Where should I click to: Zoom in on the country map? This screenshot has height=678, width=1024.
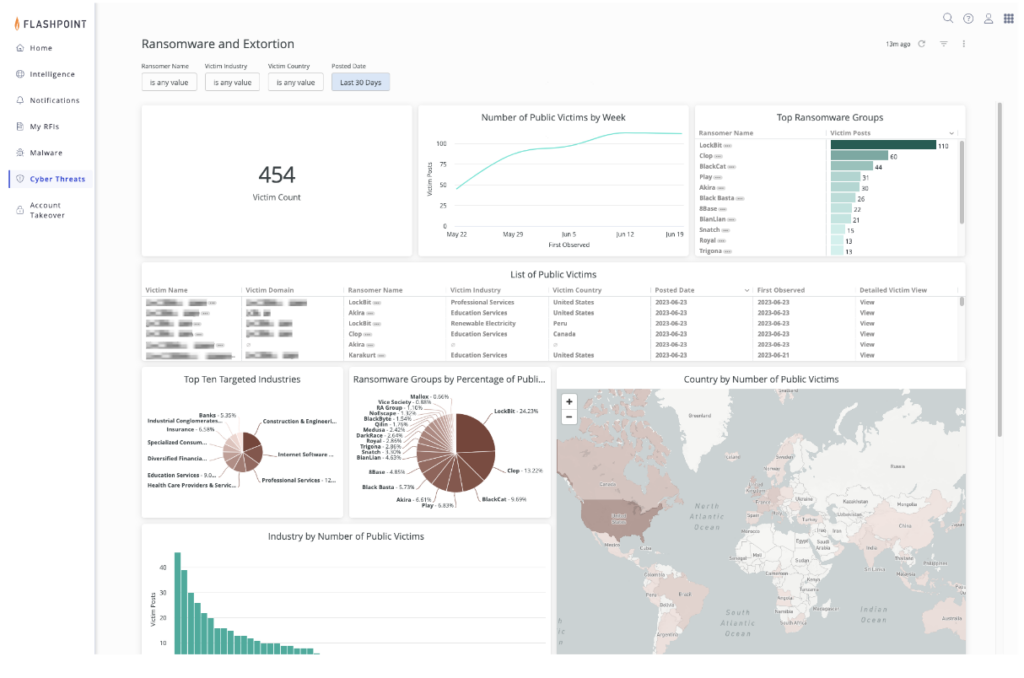tap(569, 402)
